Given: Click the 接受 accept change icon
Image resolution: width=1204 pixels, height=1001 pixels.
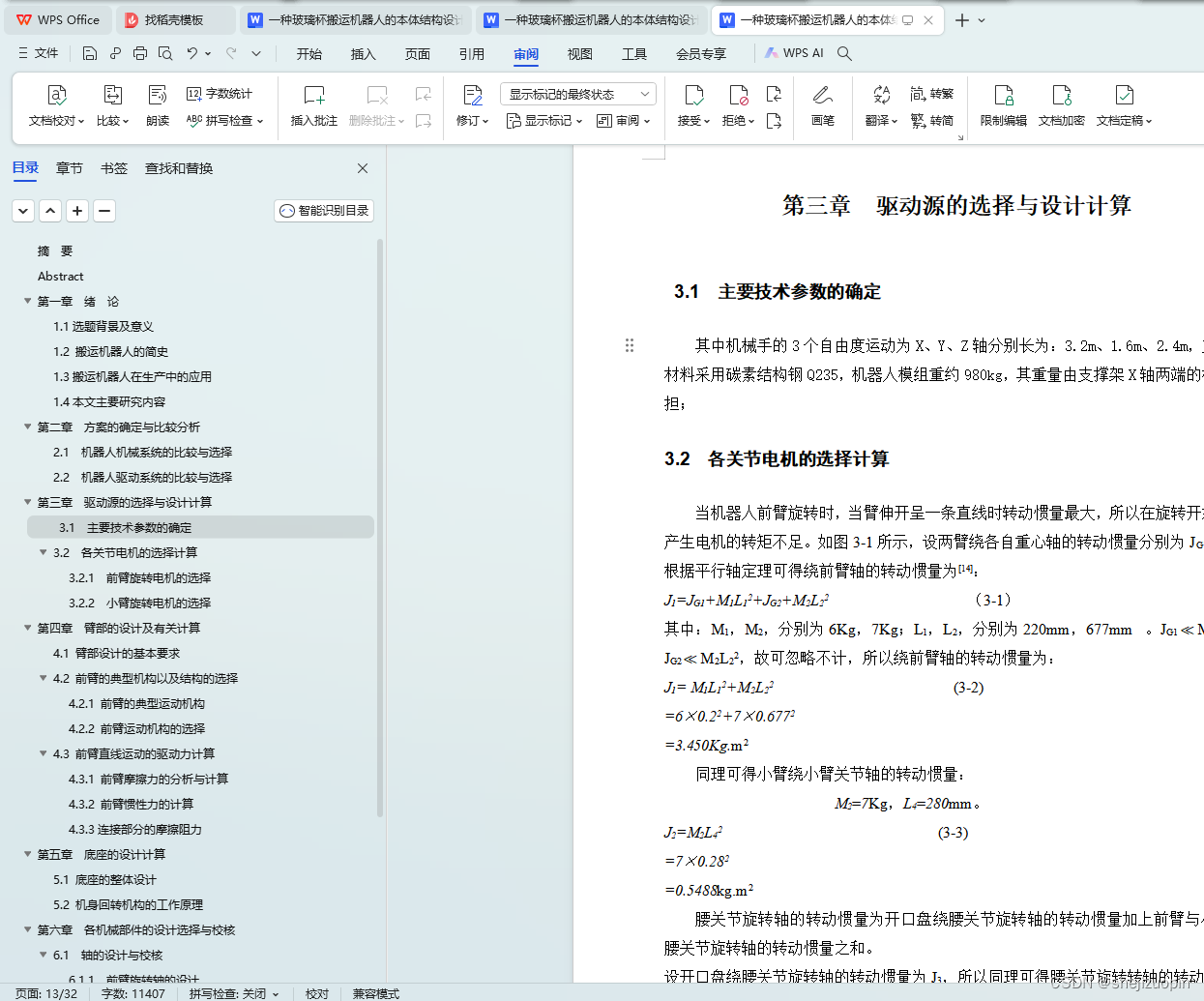Looking at the screenshot, I should [693, 95].
